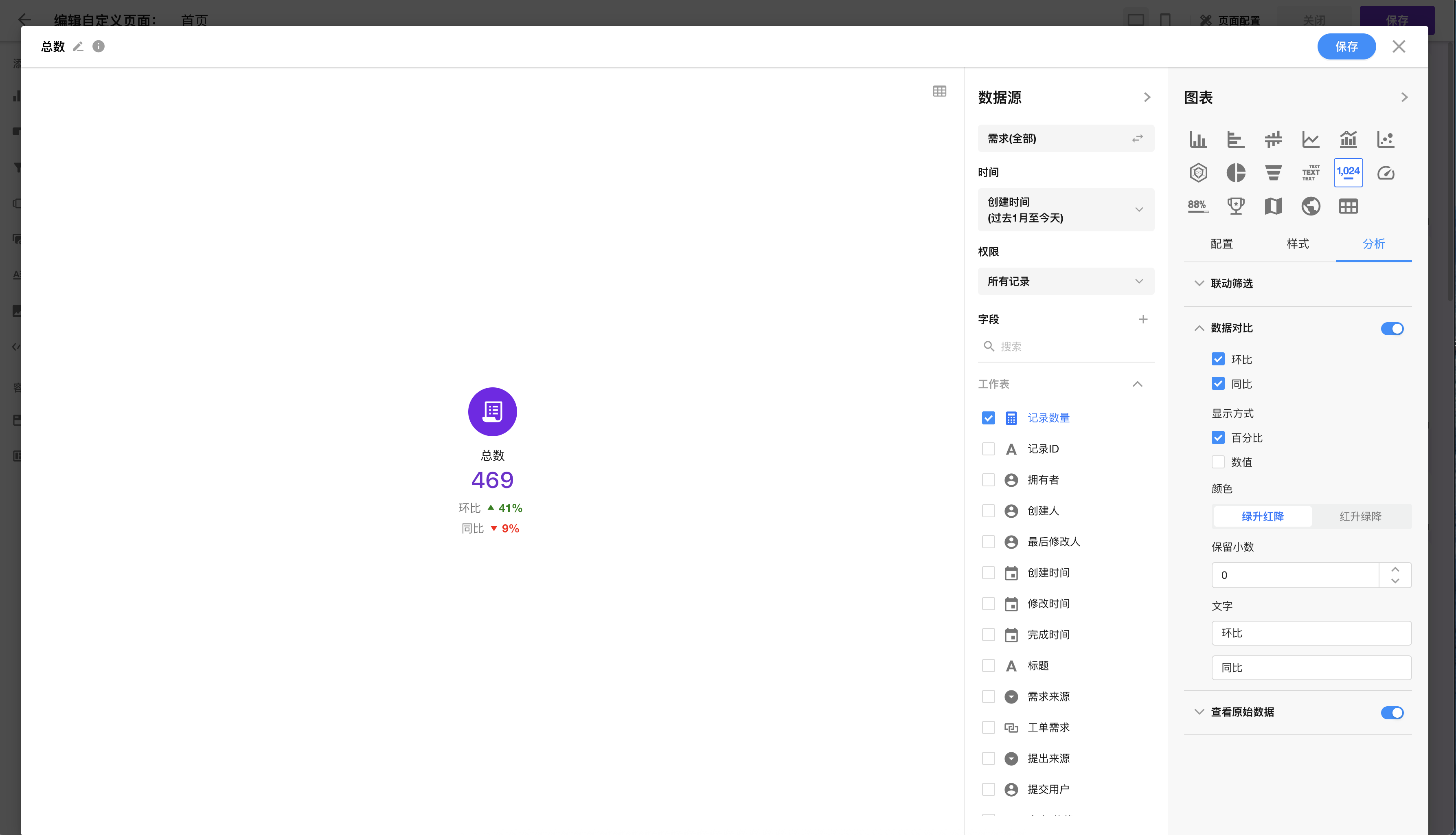1456x835 pixels.
Task: Open the table view icon above preview
Action: [939, 91]
